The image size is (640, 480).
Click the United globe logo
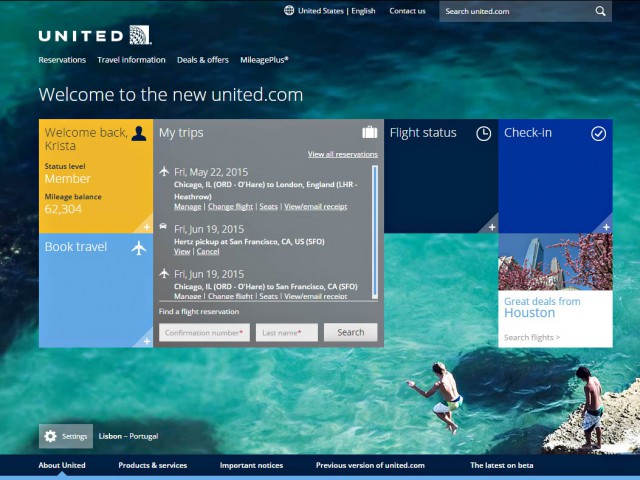point(140,35)
